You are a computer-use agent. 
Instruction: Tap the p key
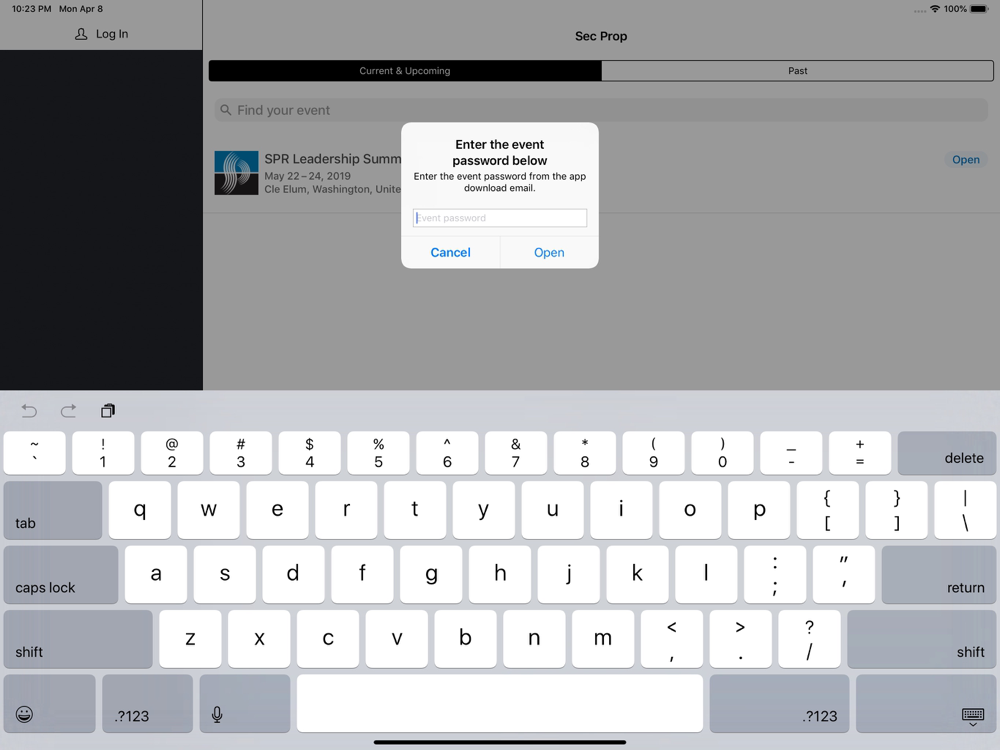coord(759,510)
